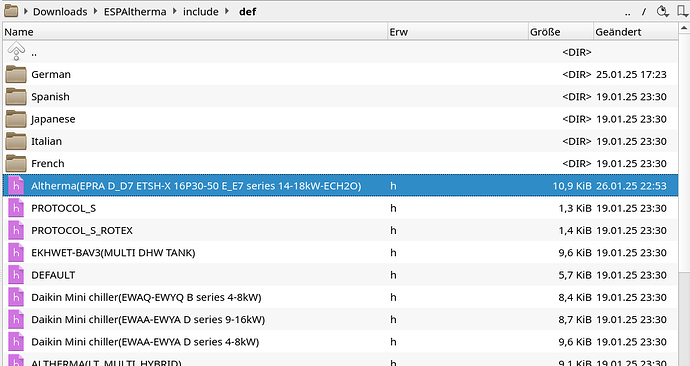Select the German folder icon
This screenshot has height=366, width=690.
tap(16, 74)
